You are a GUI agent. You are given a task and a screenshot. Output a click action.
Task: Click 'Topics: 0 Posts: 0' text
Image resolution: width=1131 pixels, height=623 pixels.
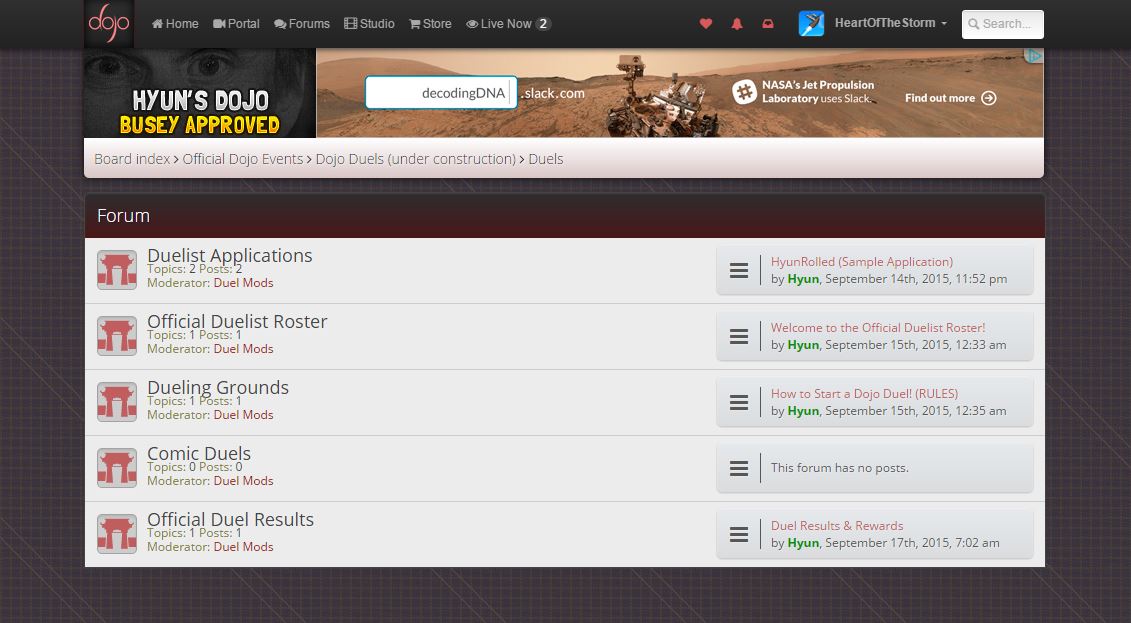click(x=195, y=467)
